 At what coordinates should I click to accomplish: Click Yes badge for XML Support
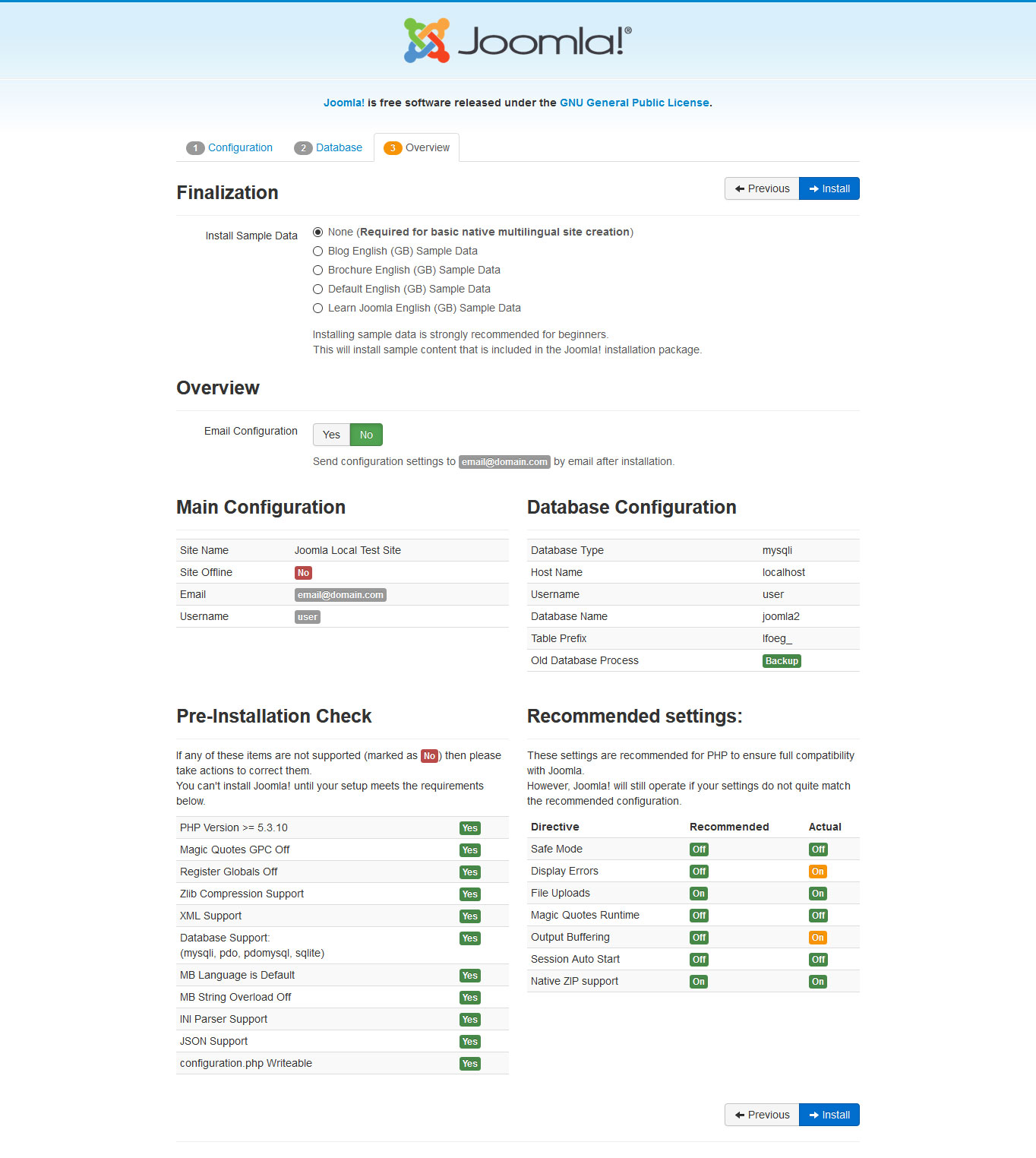470,916
